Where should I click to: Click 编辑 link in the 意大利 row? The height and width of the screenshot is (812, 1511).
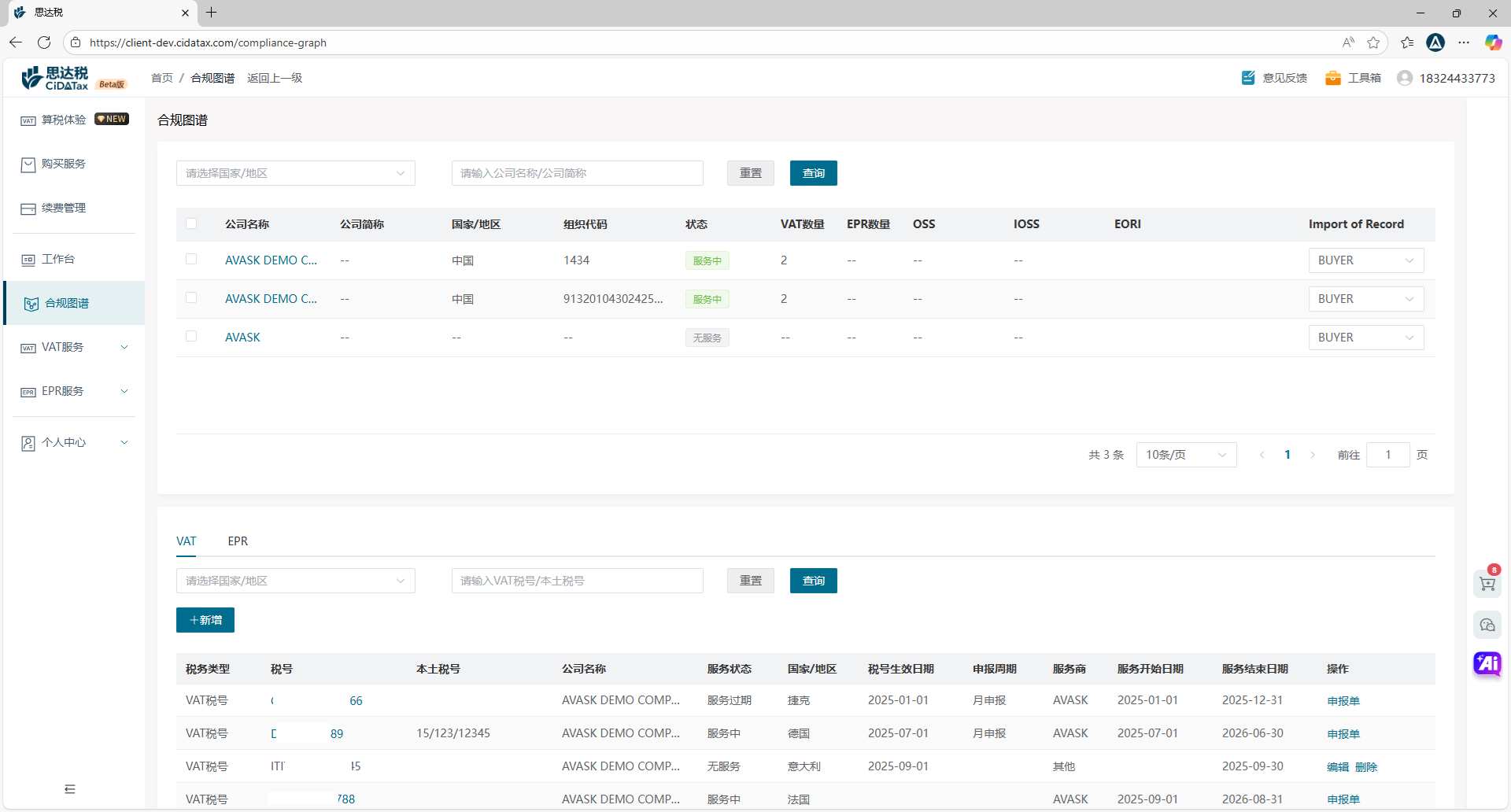(1337, 767)
